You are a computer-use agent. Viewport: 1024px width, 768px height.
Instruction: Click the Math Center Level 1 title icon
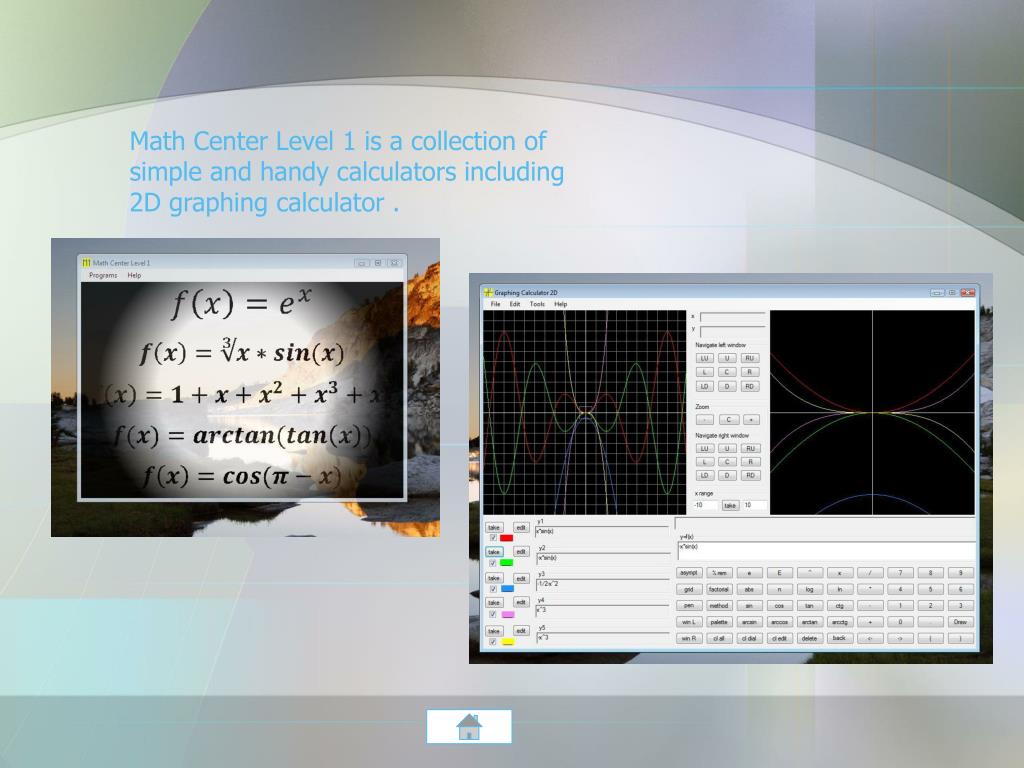click(86, 263)
